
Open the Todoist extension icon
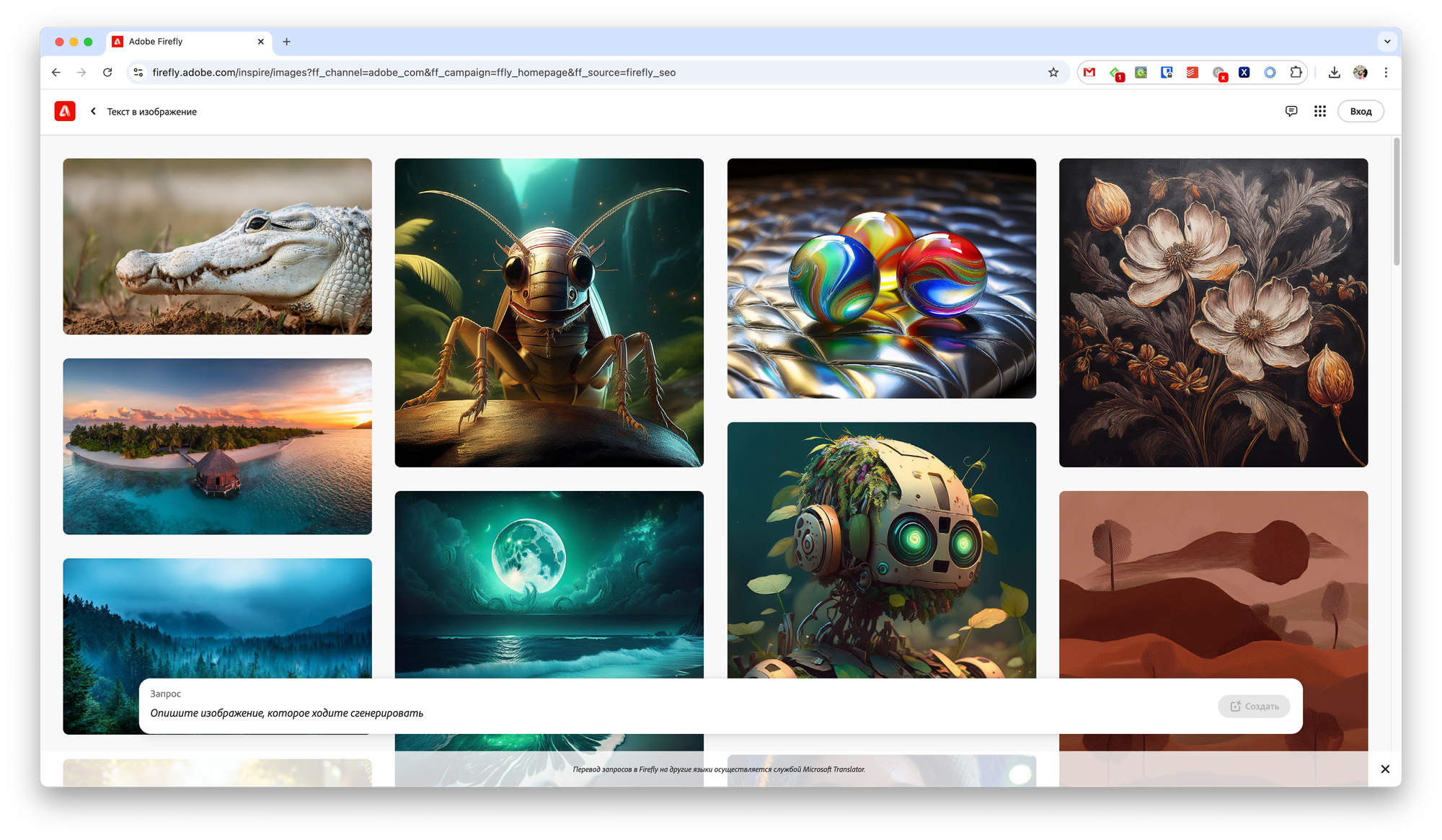point(1192,72)
